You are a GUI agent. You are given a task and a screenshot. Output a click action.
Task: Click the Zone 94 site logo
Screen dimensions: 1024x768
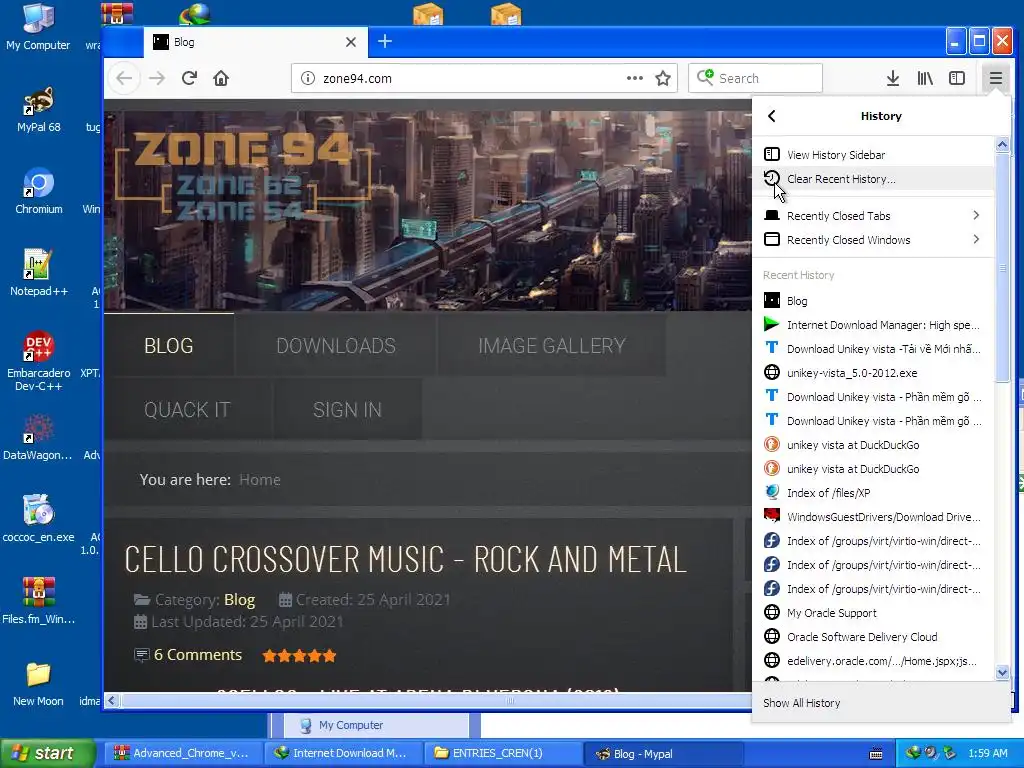243,175
